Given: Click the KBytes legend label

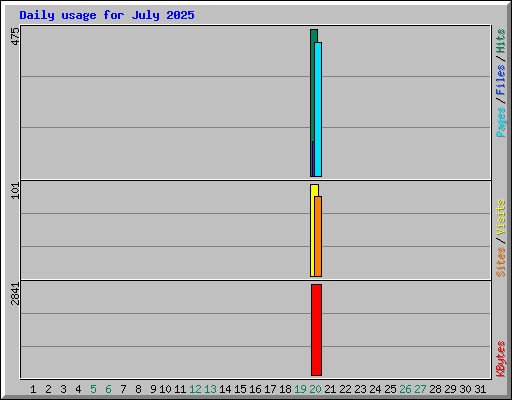Looking at the screenshot, I should click(x=500, y=359).
